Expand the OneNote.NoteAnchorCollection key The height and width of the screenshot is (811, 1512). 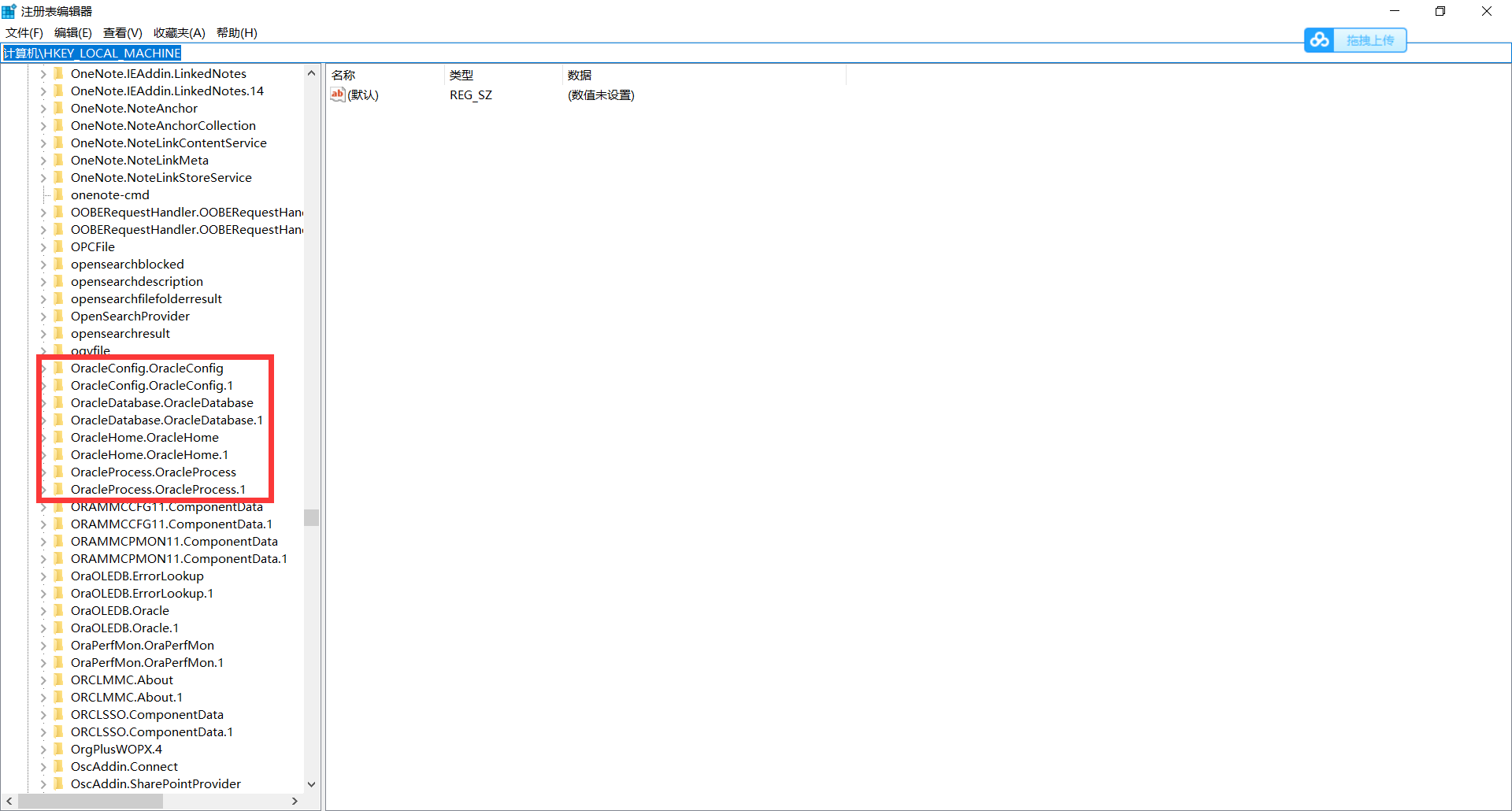43,126
